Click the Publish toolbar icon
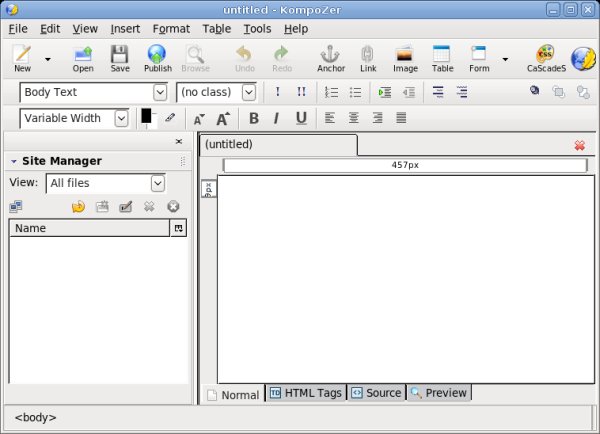Image resolution: width=600 pixels, height=434 pixels. click(157, 59)
